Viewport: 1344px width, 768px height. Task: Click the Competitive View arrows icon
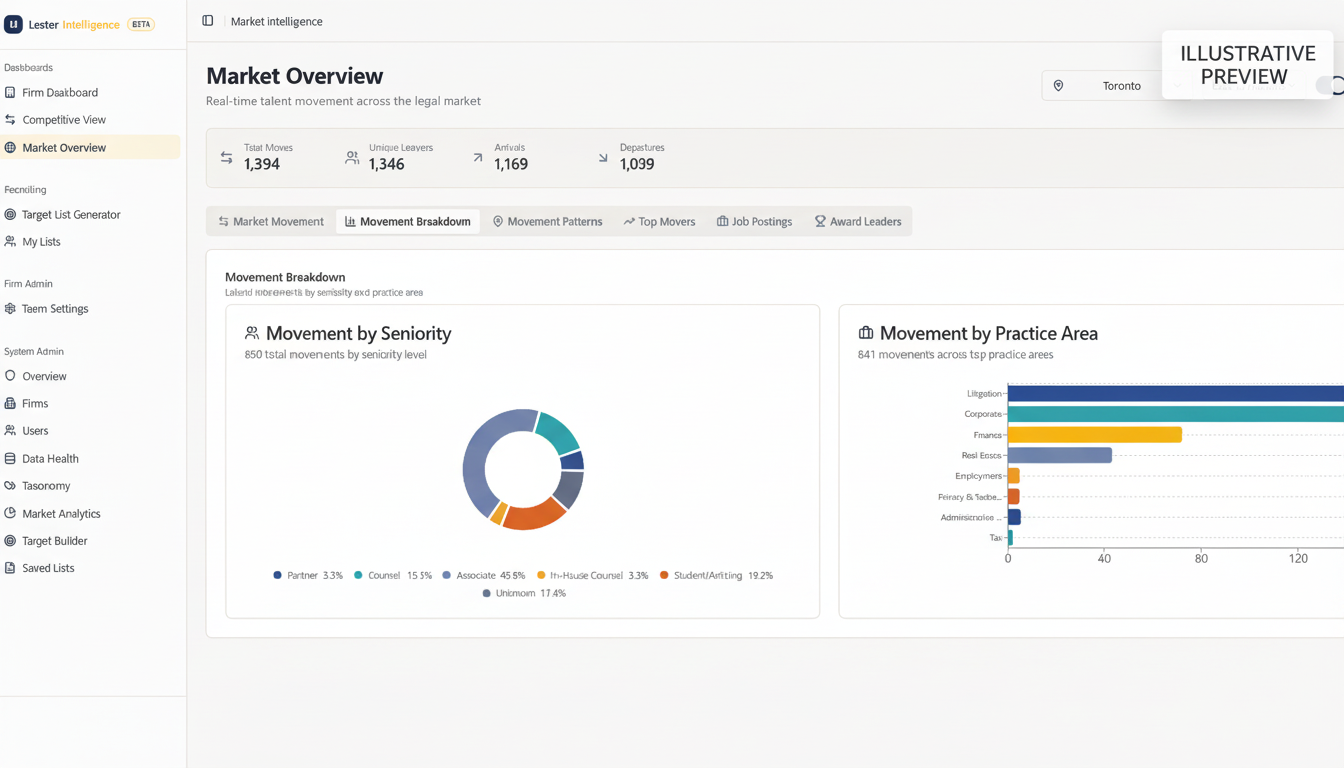pos(10,119)
